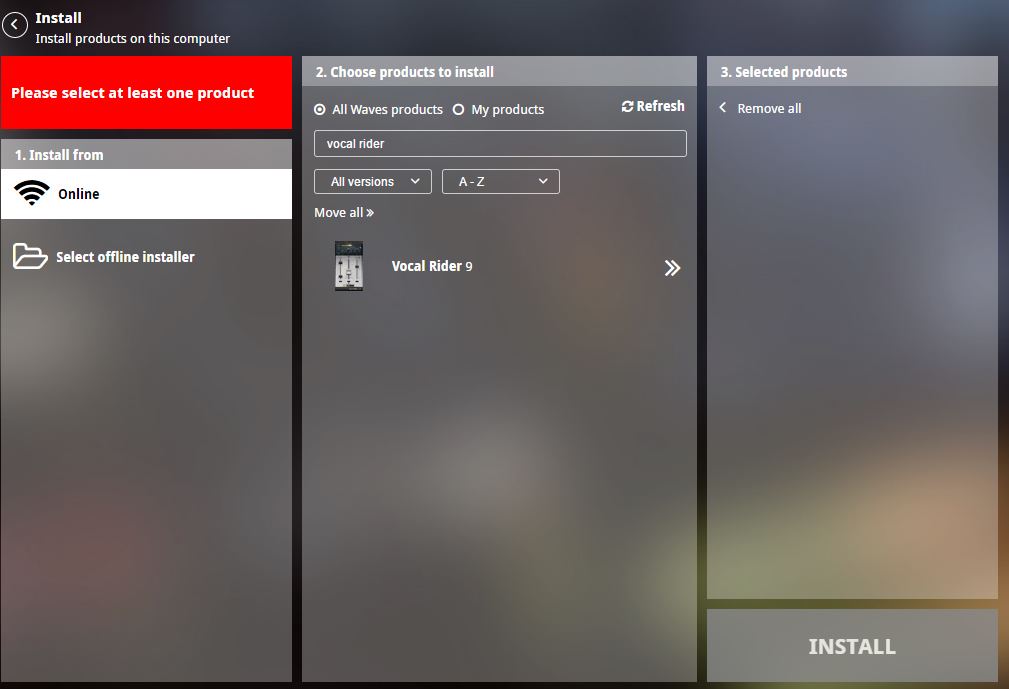Open the A - Z sorting dropdown
This screenshot has width=1009, height=689.
(501, 181)
